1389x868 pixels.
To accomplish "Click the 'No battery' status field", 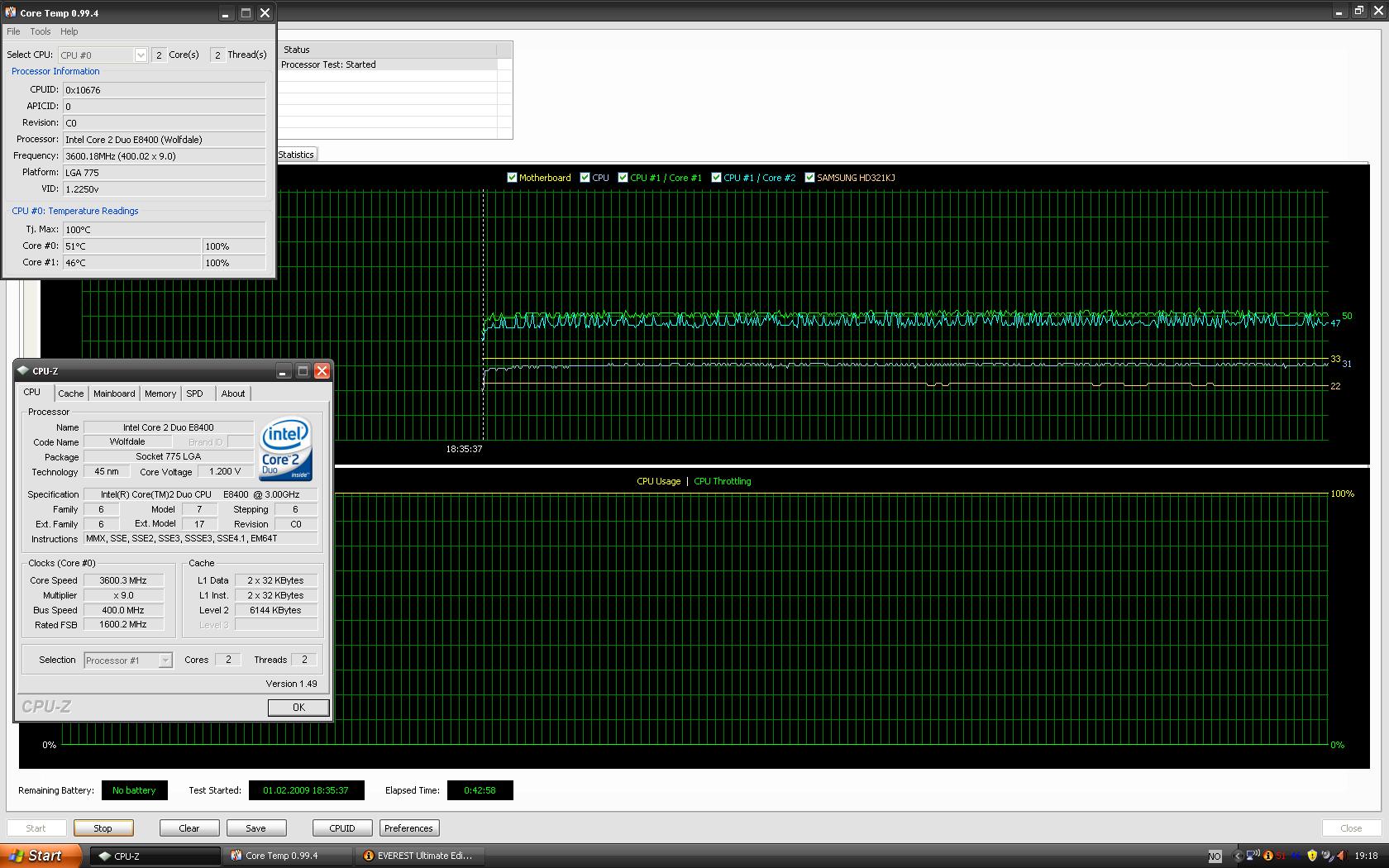I will pyautogui.click(x=134, y=790).
